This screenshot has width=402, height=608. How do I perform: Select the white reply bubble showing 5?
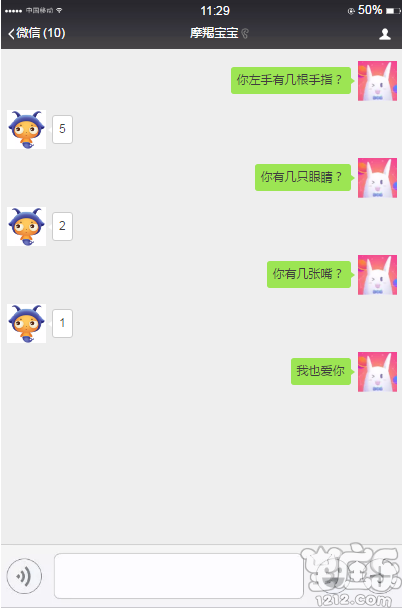coord(62,129)
